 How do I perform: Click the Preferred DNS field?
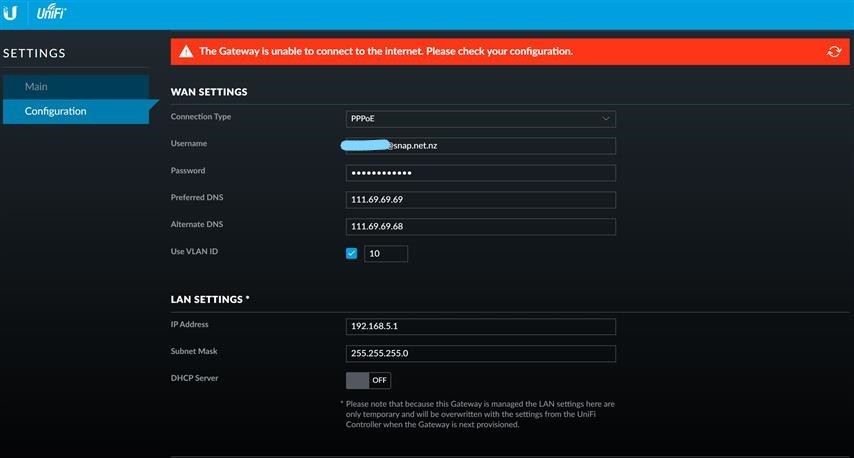[480, 199]
